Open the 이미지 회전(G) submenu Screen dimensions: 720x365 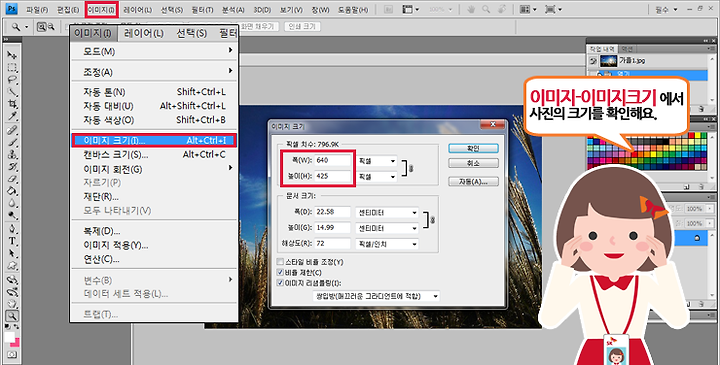154,169
